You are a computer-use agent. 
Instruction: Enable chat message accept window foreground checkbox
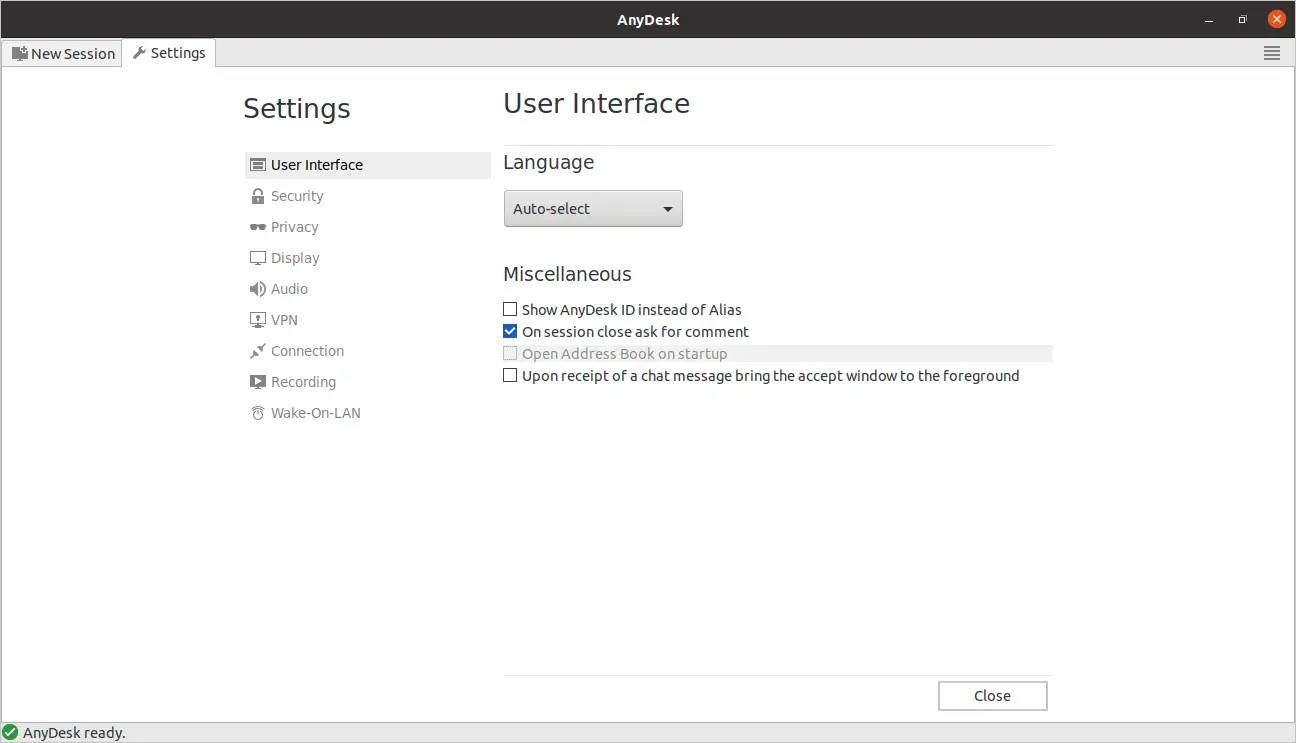pyautogui.click(x=510, y=376)
